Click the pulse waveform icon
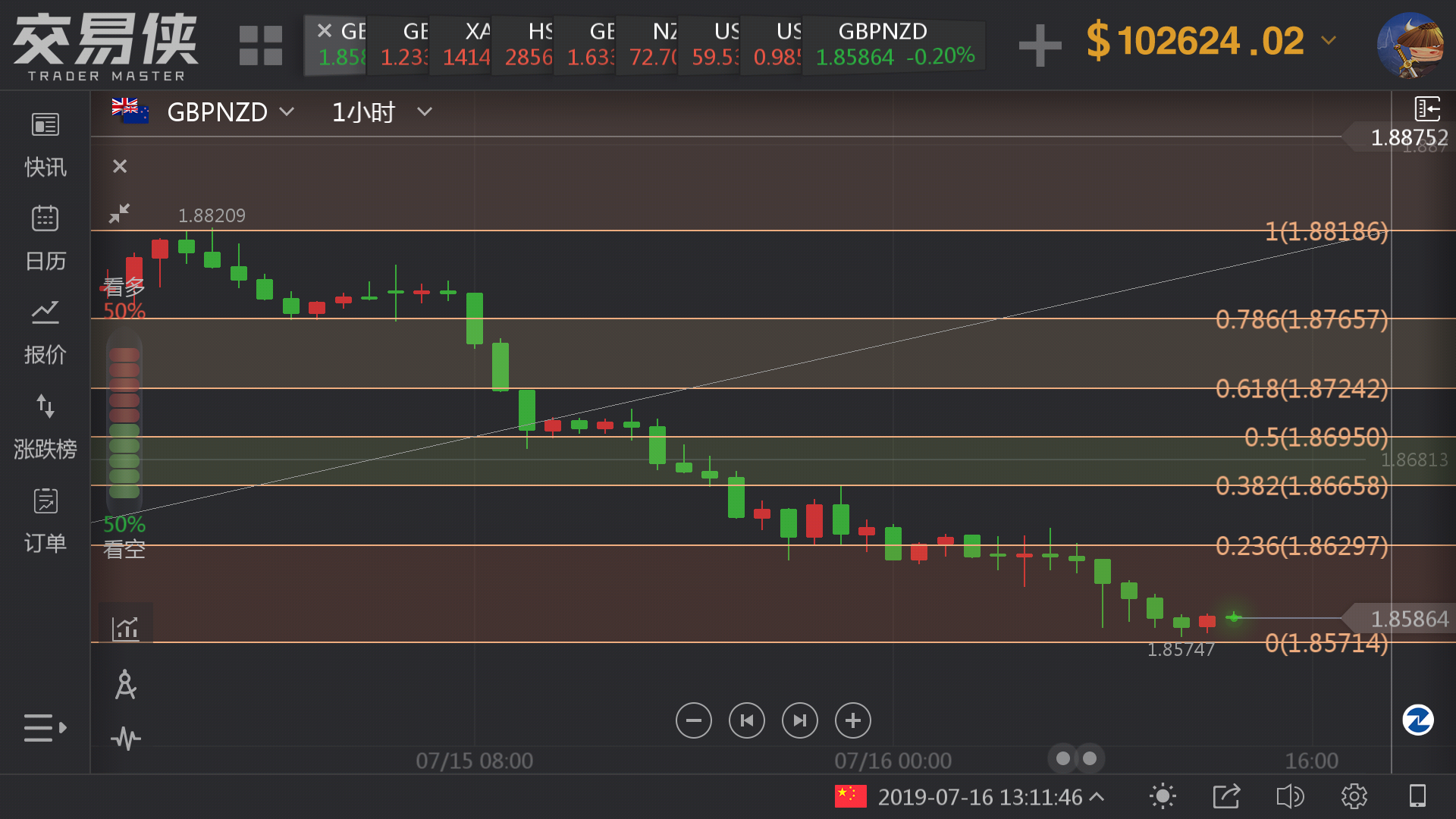The height and width of the screenshot is (819, 1456). [126, 738]
